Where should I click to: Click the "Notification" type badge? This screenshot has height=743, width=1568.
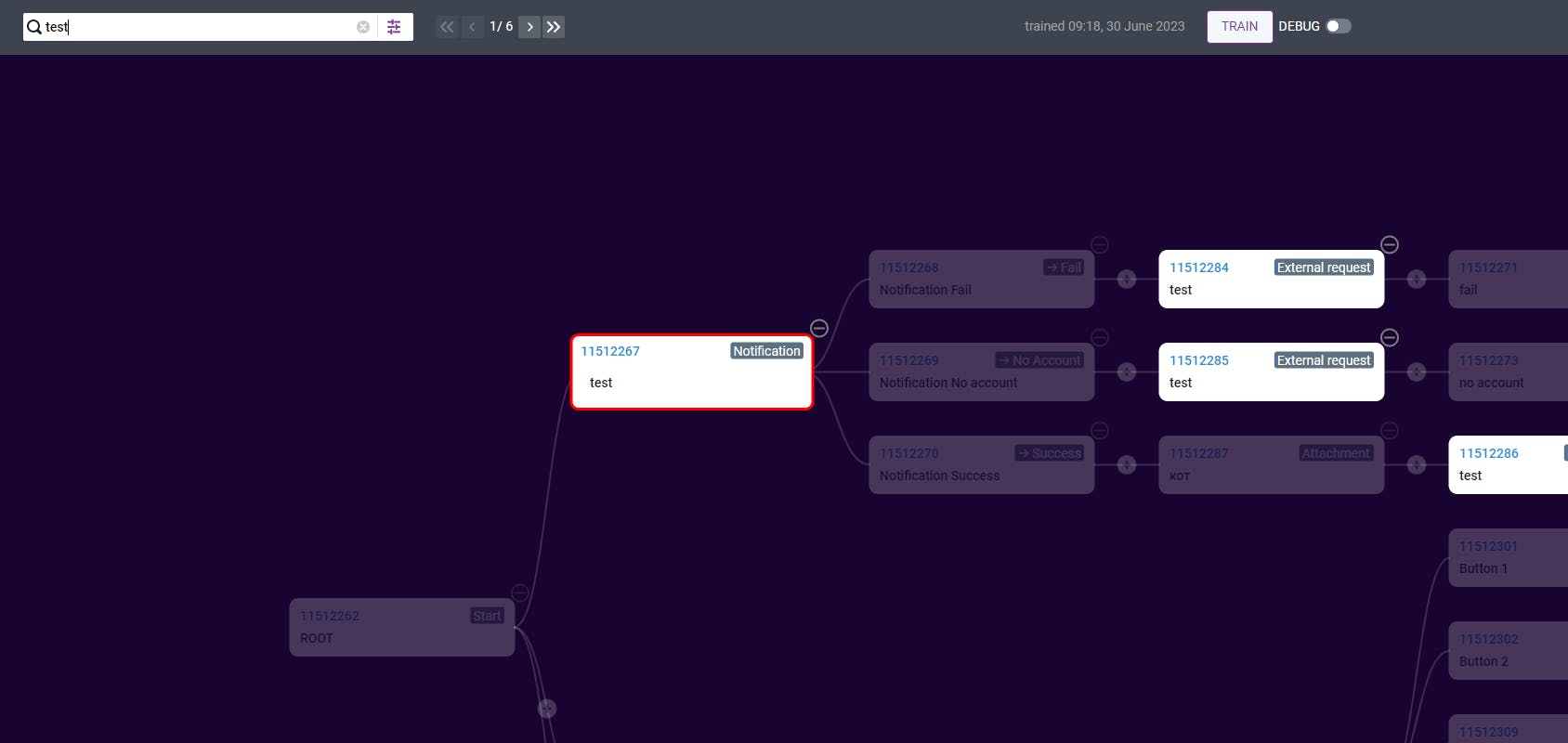click(766, 351)
